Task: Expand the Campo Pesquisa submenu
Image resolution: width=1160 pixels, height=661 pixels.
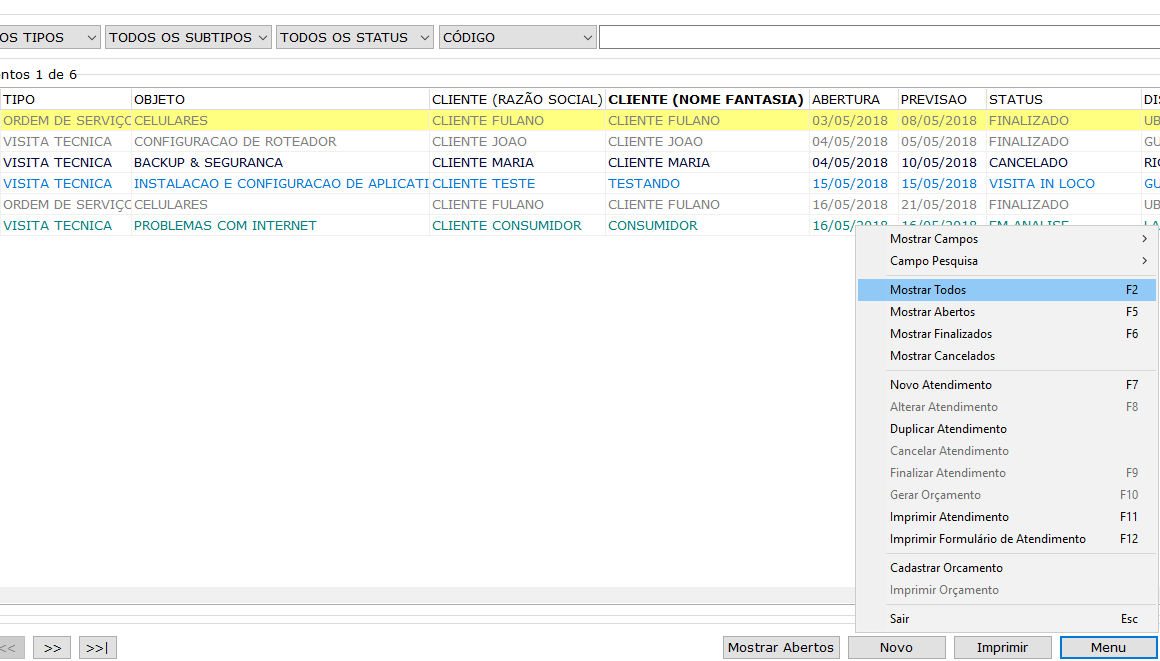Action: (1007, 261)
